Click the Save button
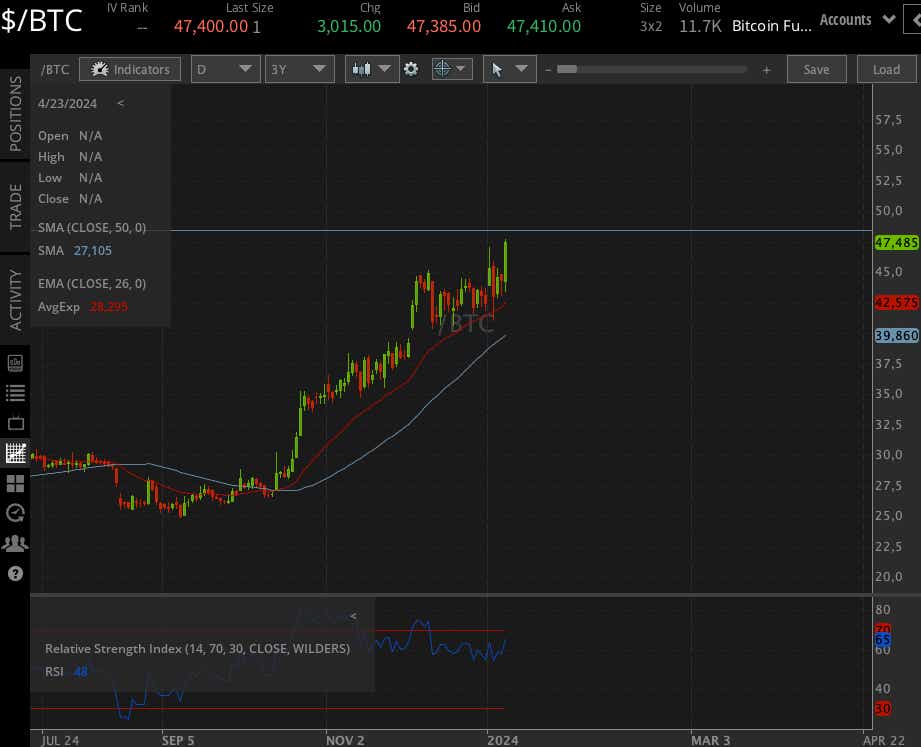 (x=816, y=68)
